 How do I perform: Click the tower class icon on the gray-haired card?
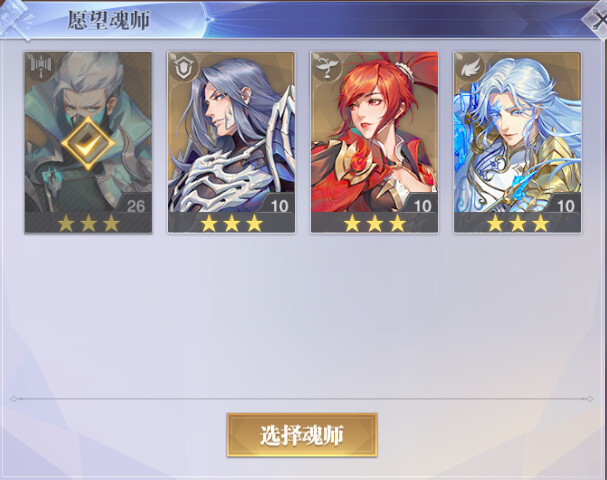(41, 66)
